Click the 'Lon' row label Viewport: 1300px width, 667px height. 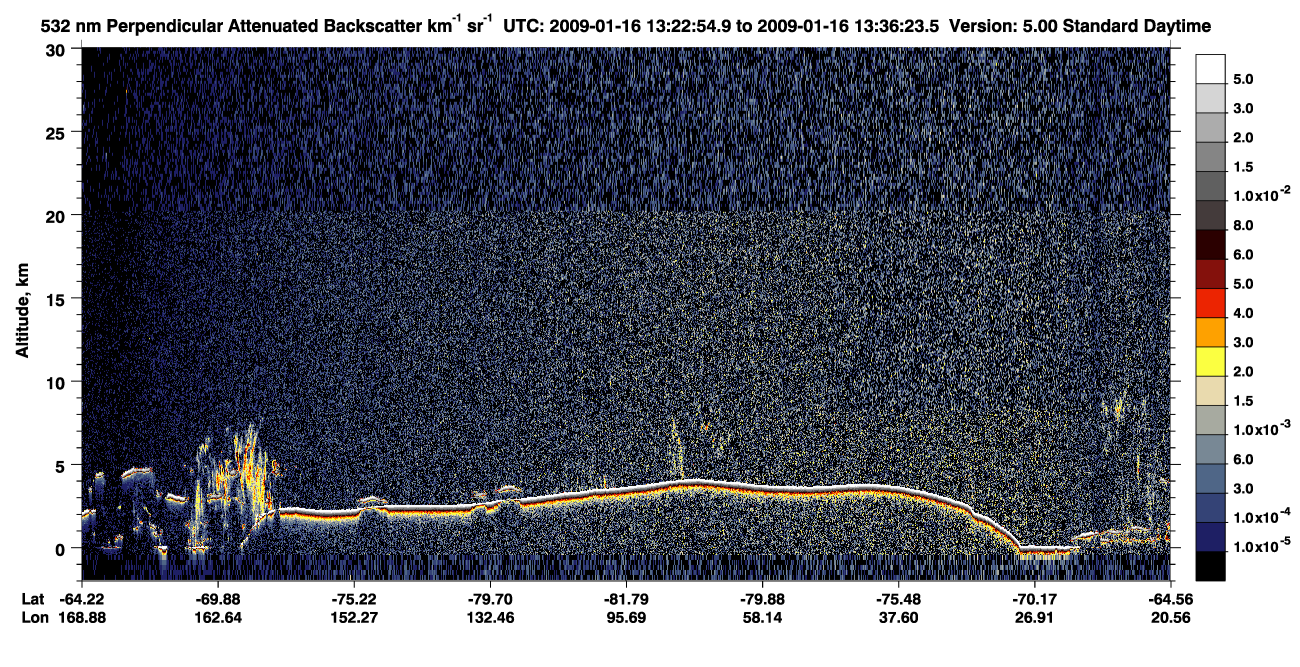point(33,618)
